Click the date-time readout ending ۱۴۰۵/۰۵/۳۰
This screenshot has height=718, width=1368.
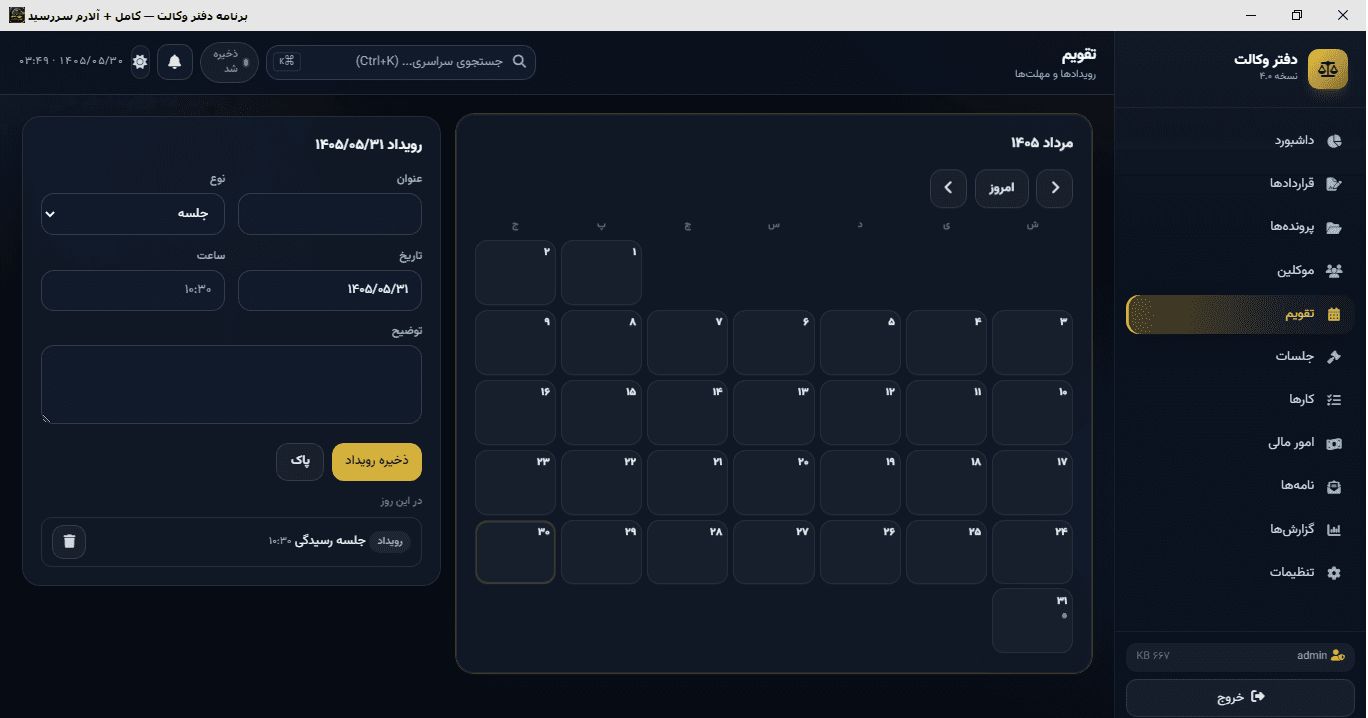71,62
